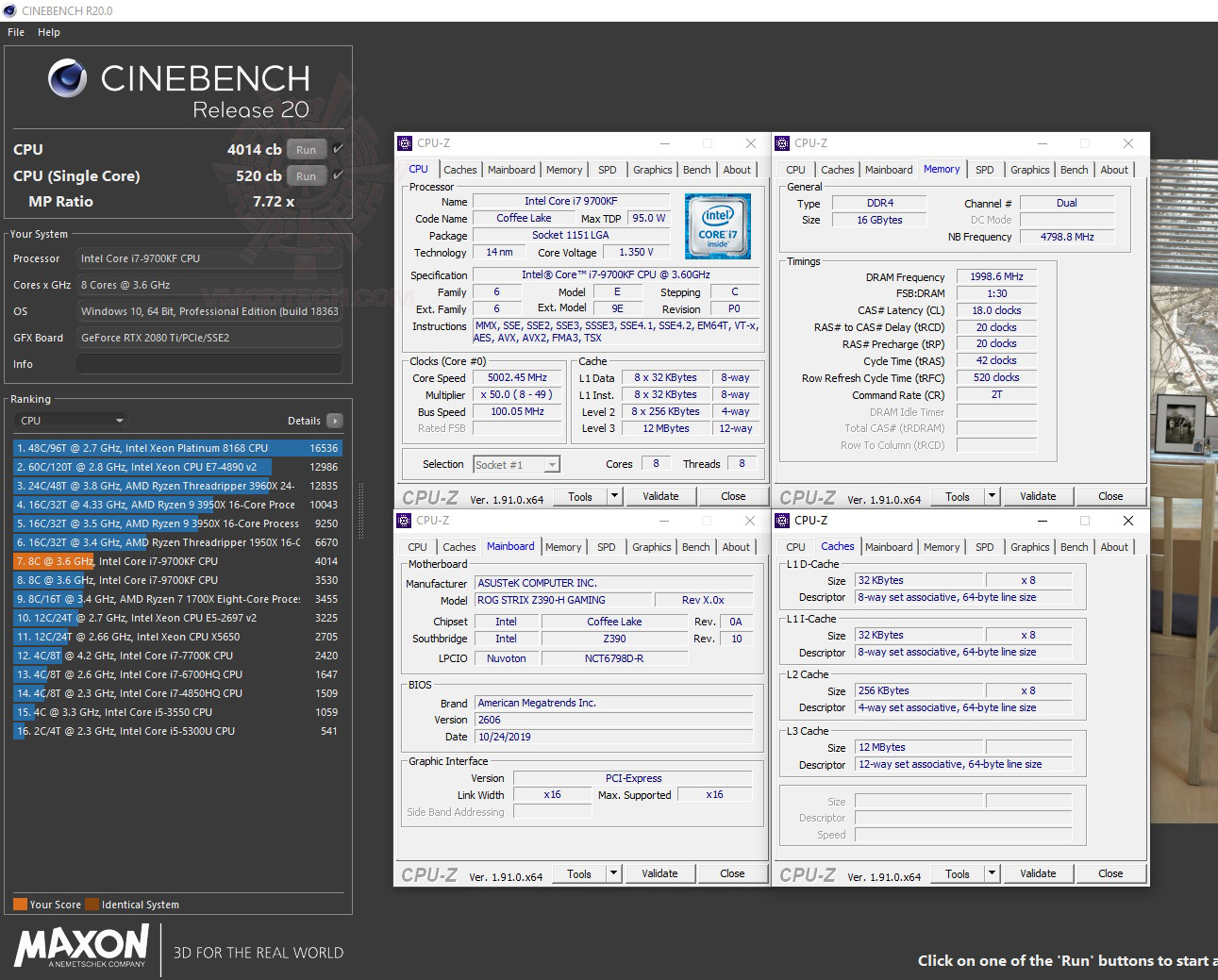Click CAS# Latency 18.0 clocks value
Screen dimensions: 1218x980
tap(996, 310)
